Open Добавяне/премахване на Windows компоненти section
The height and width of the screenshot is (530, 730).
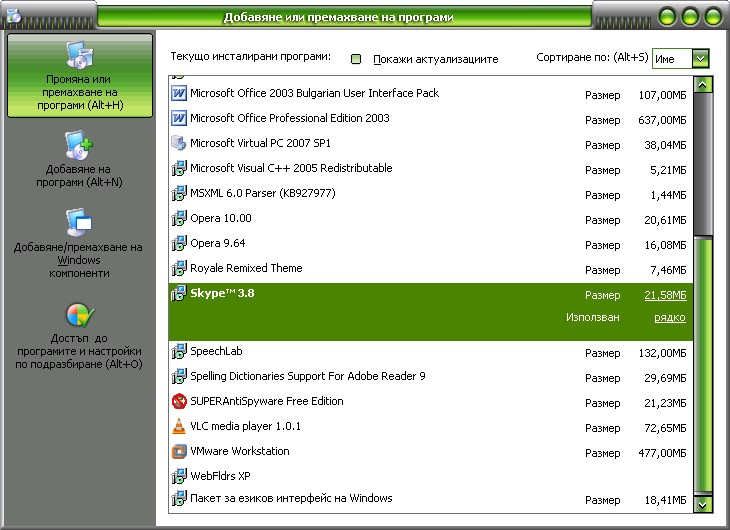pos(78,243)
